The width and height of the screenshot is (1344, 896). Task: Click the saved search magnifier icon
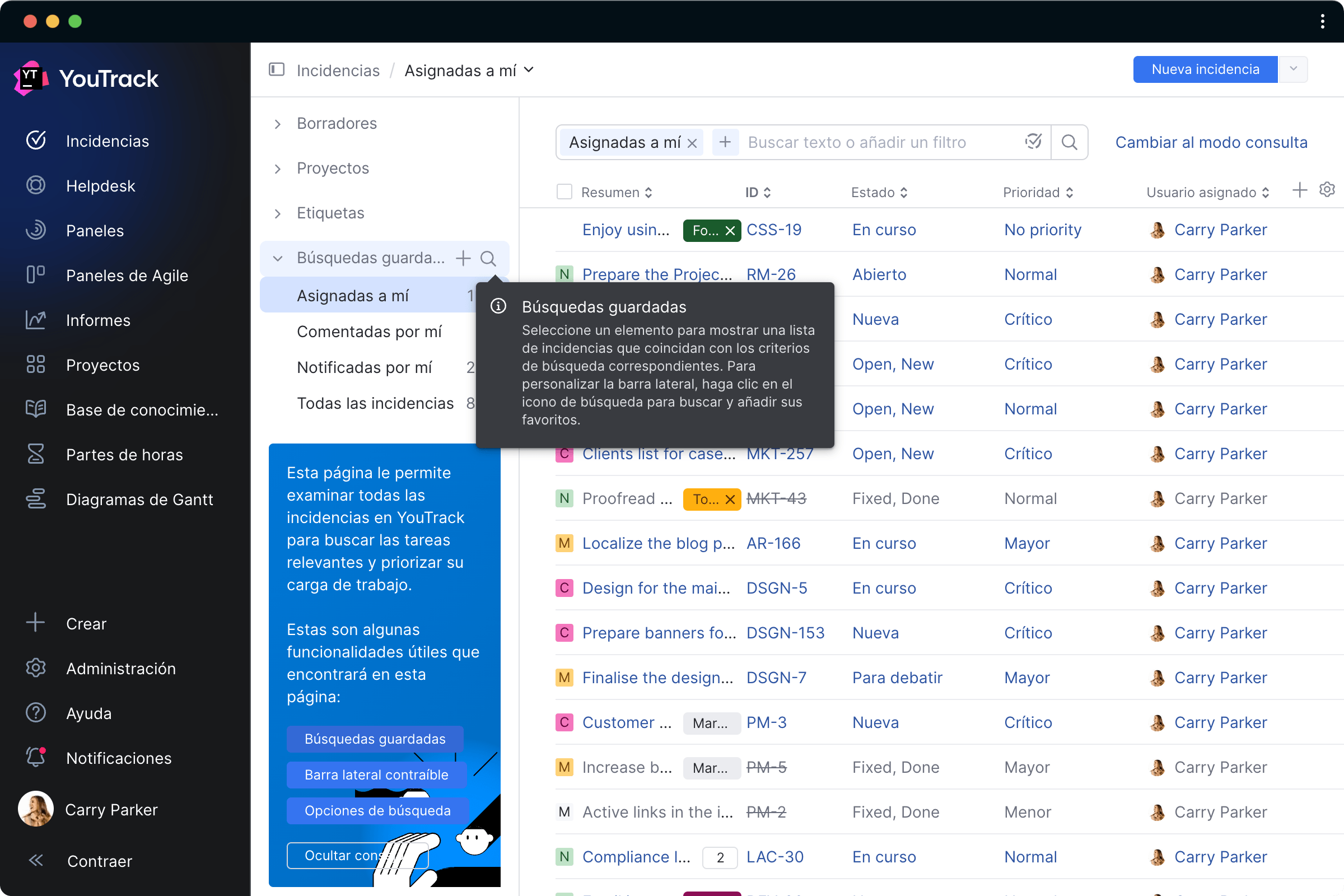(488, 258)
